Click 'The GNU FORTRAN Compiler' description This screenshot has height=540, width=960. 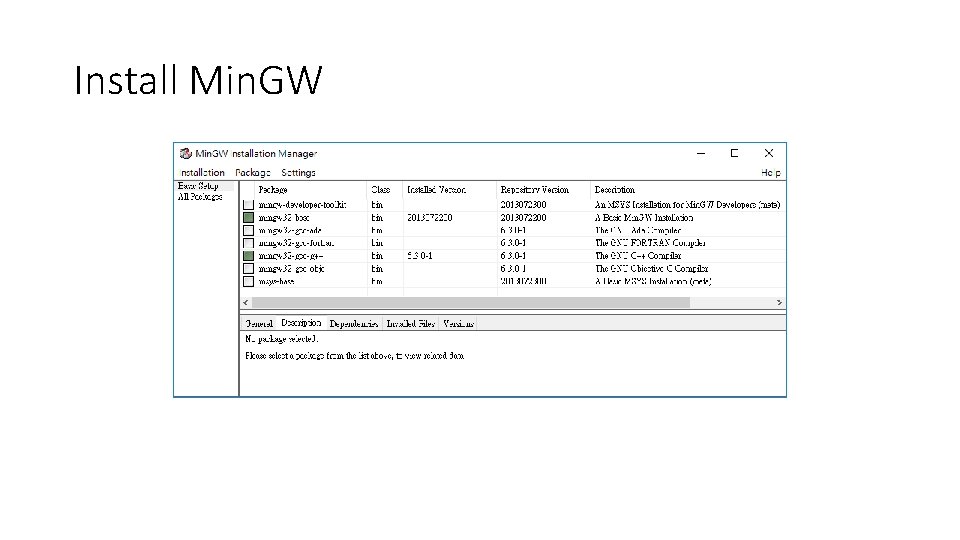pyautogui.click(x=650, y=243)
